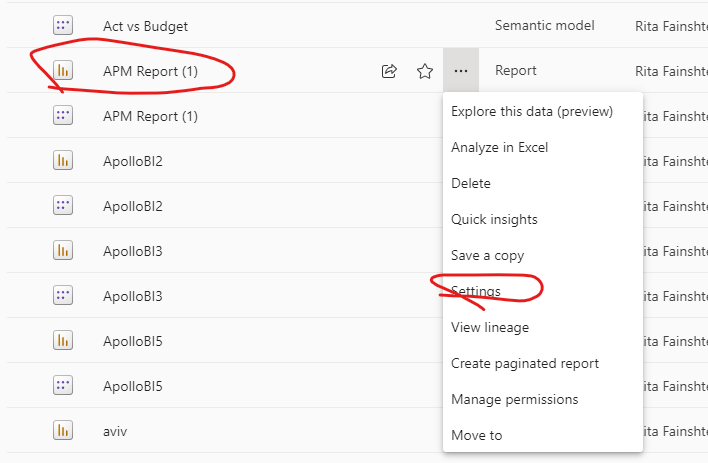
Task: Open the Act vs Budget item
Action: coord(145,26)
